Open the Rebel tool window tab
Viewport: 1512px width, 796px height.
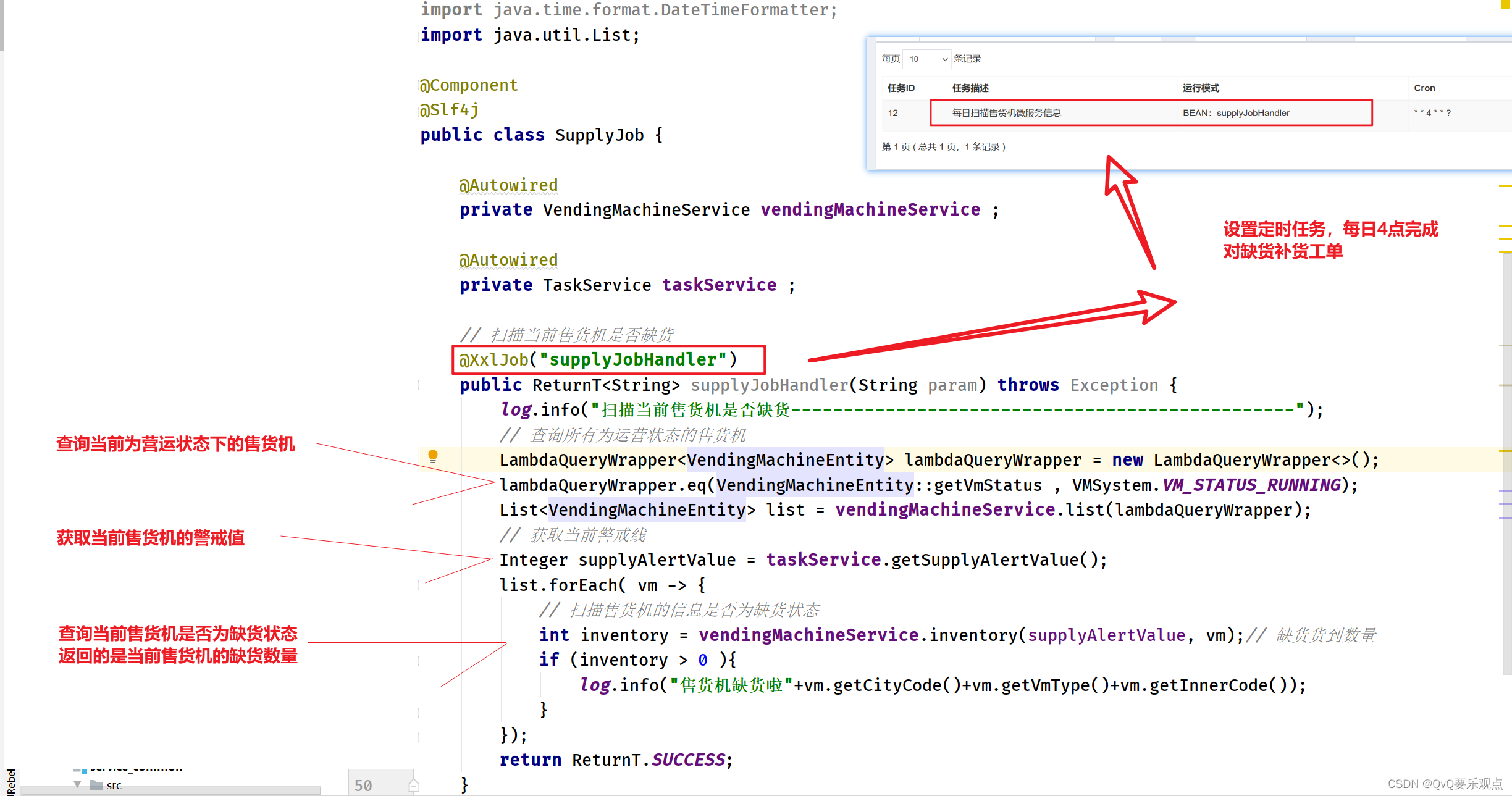point(10,781)
